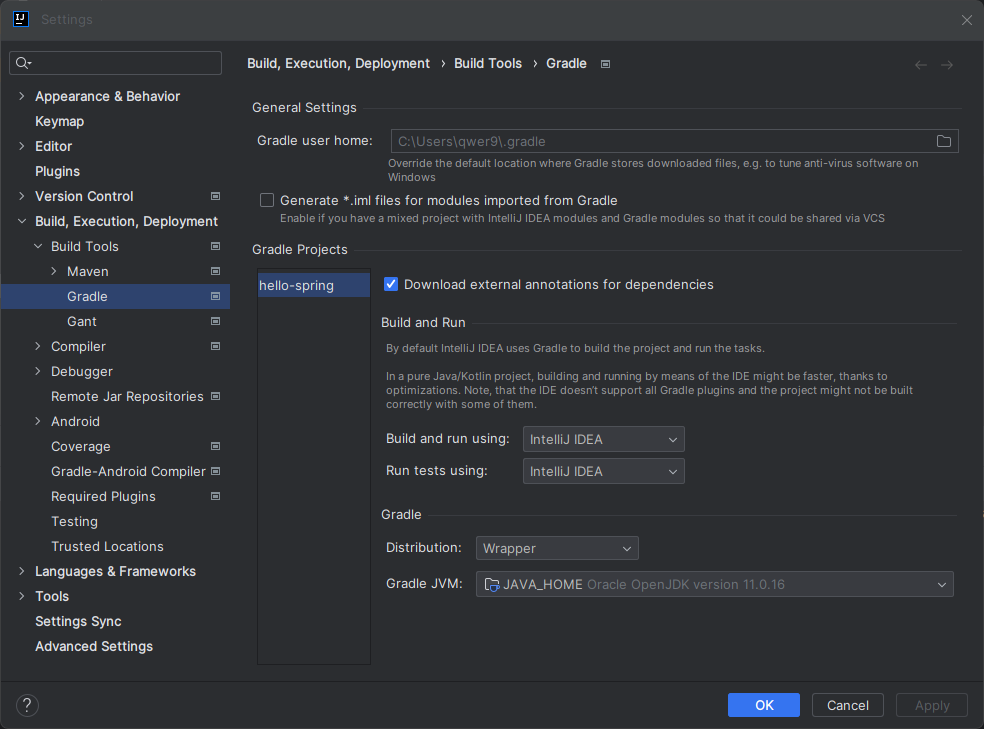The height and width of the screenshot is (729, 984).
Task: Click project icon beside Remote Jar Repositories
Action: pyautogui.click(x=215, y=396)
